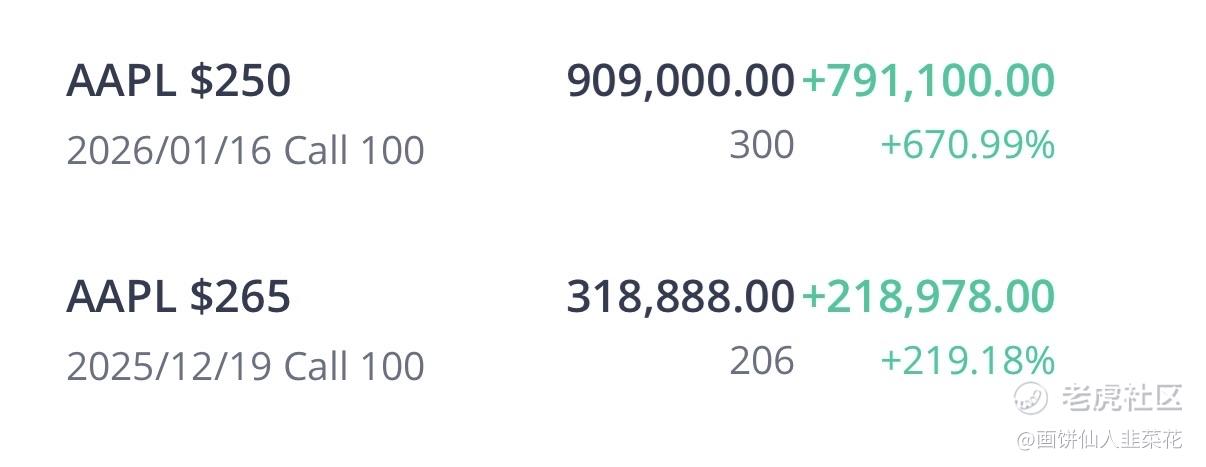Click the +219.18% gain percentage
Screen dimensions: 1206x467
click(x=967, y=361)
